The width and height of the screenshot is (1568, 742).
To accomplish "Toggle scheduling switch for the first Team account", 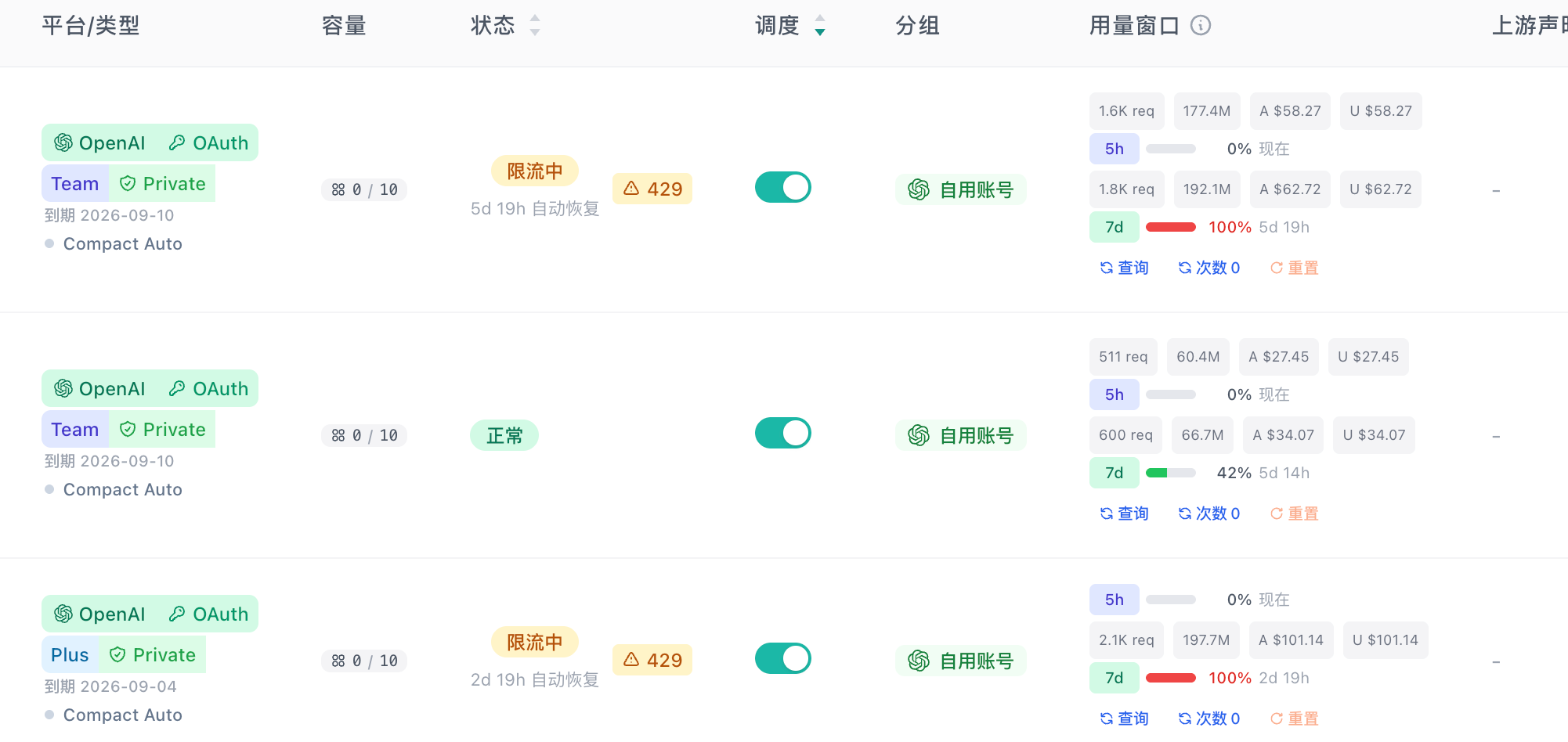I will click(782, 187).
